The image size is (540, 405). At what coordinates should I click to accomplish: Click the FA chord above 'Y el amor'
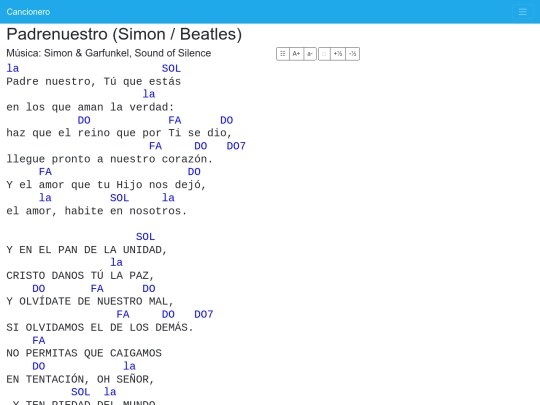click(x=45, y=172)
